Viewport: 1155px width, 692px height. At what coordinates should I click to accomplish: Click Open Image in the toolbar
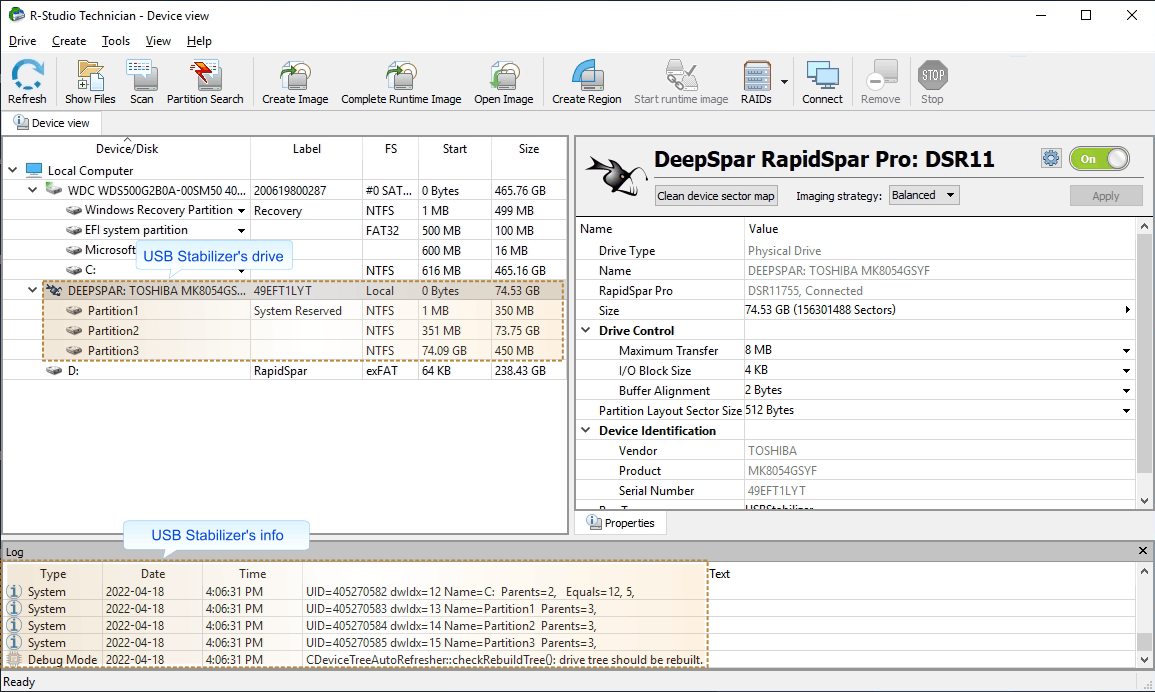pyautogui.click(x=504, y=75)
